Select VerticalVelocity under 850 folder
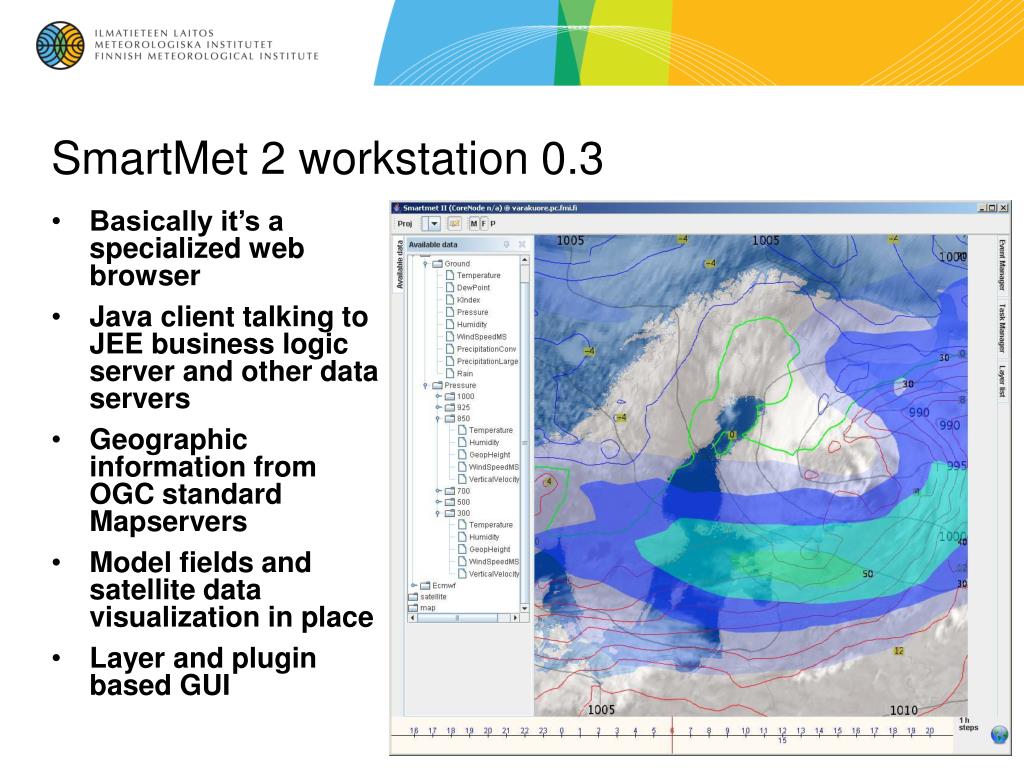1024x768 pixels. coord(488,479)
